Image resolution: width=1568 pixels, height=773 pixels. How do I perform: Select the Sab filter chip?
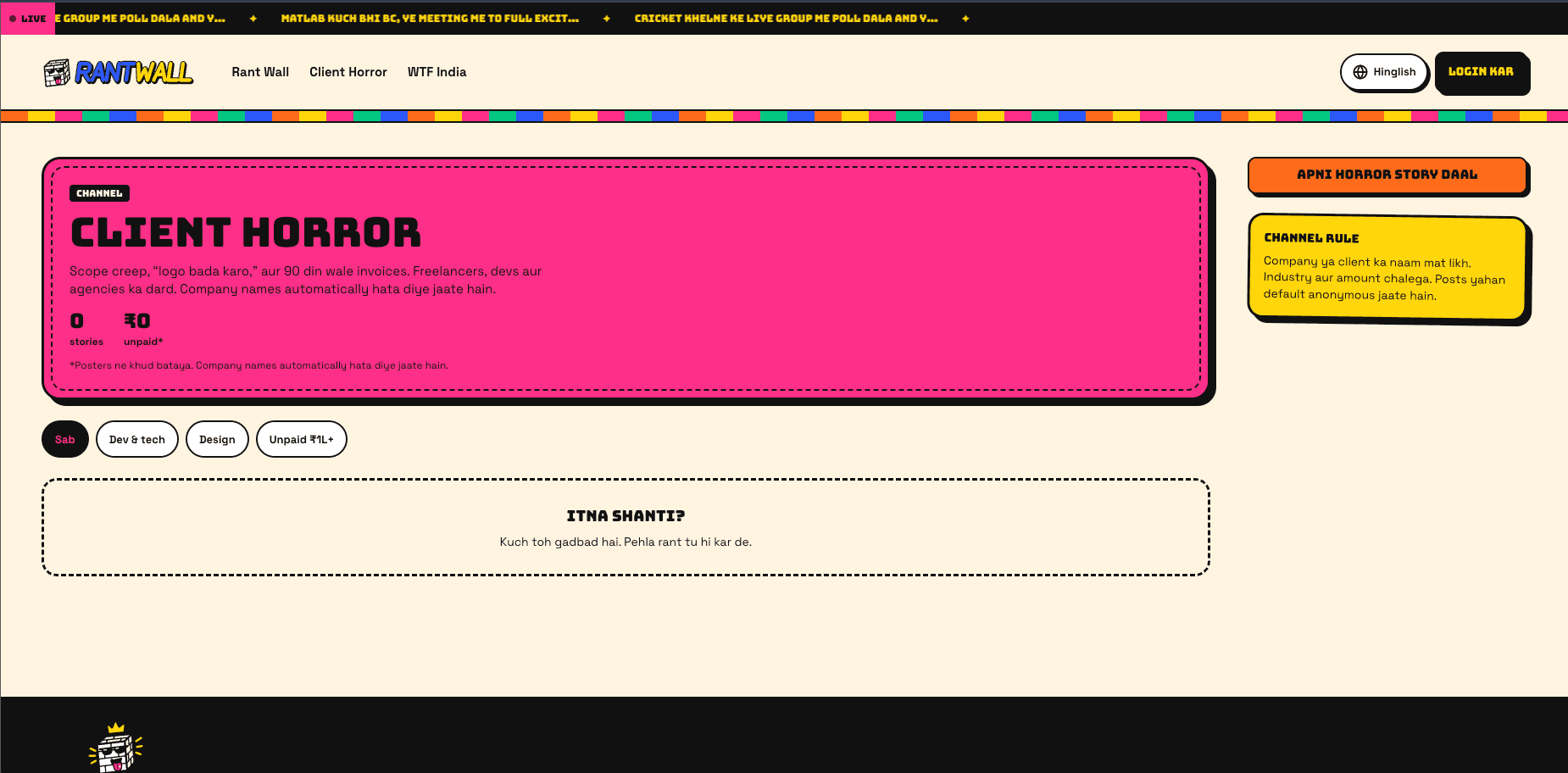coord(65,439)
